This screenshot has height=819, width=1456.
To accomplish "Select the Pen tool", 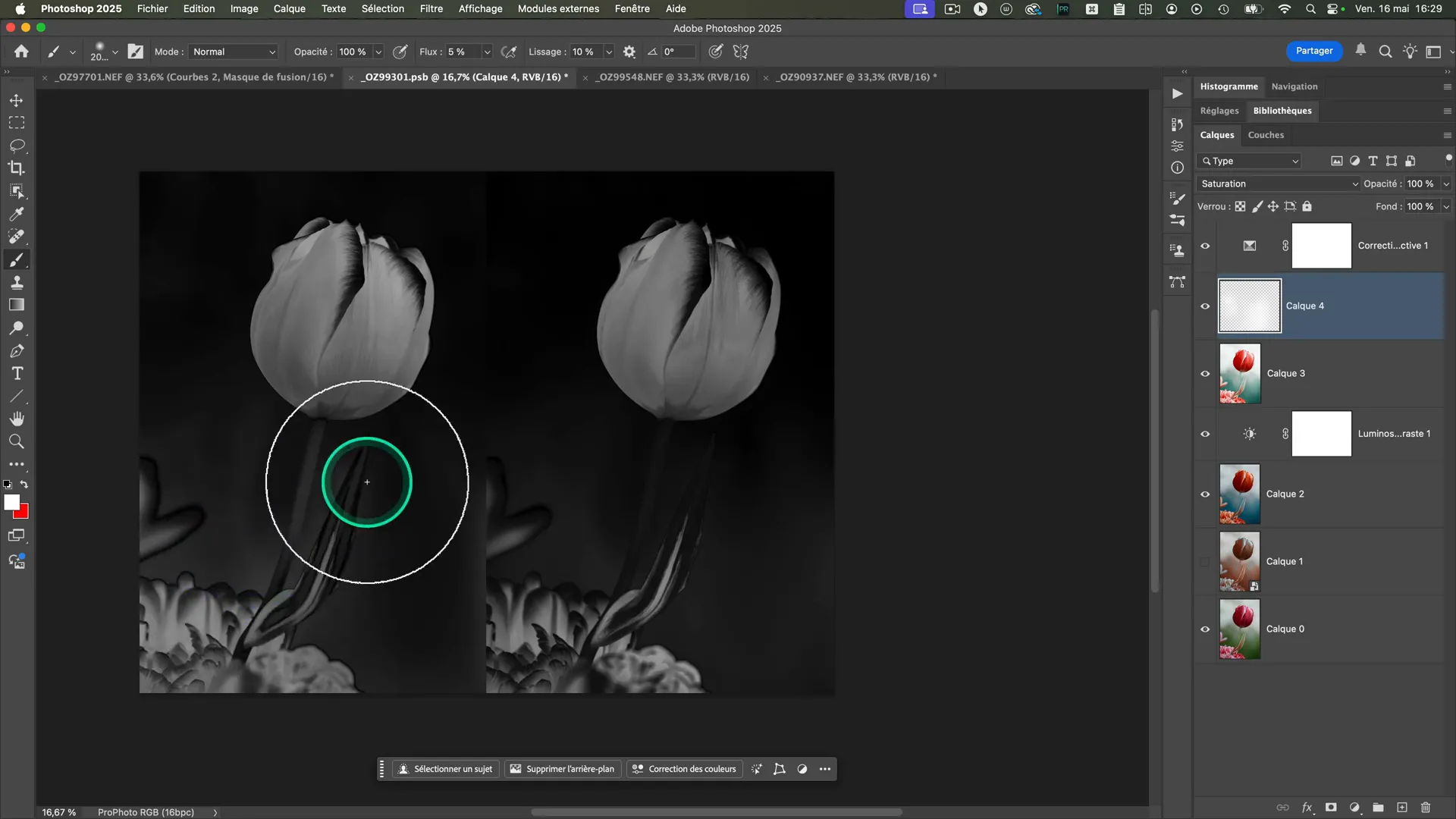I will (16, 351).
